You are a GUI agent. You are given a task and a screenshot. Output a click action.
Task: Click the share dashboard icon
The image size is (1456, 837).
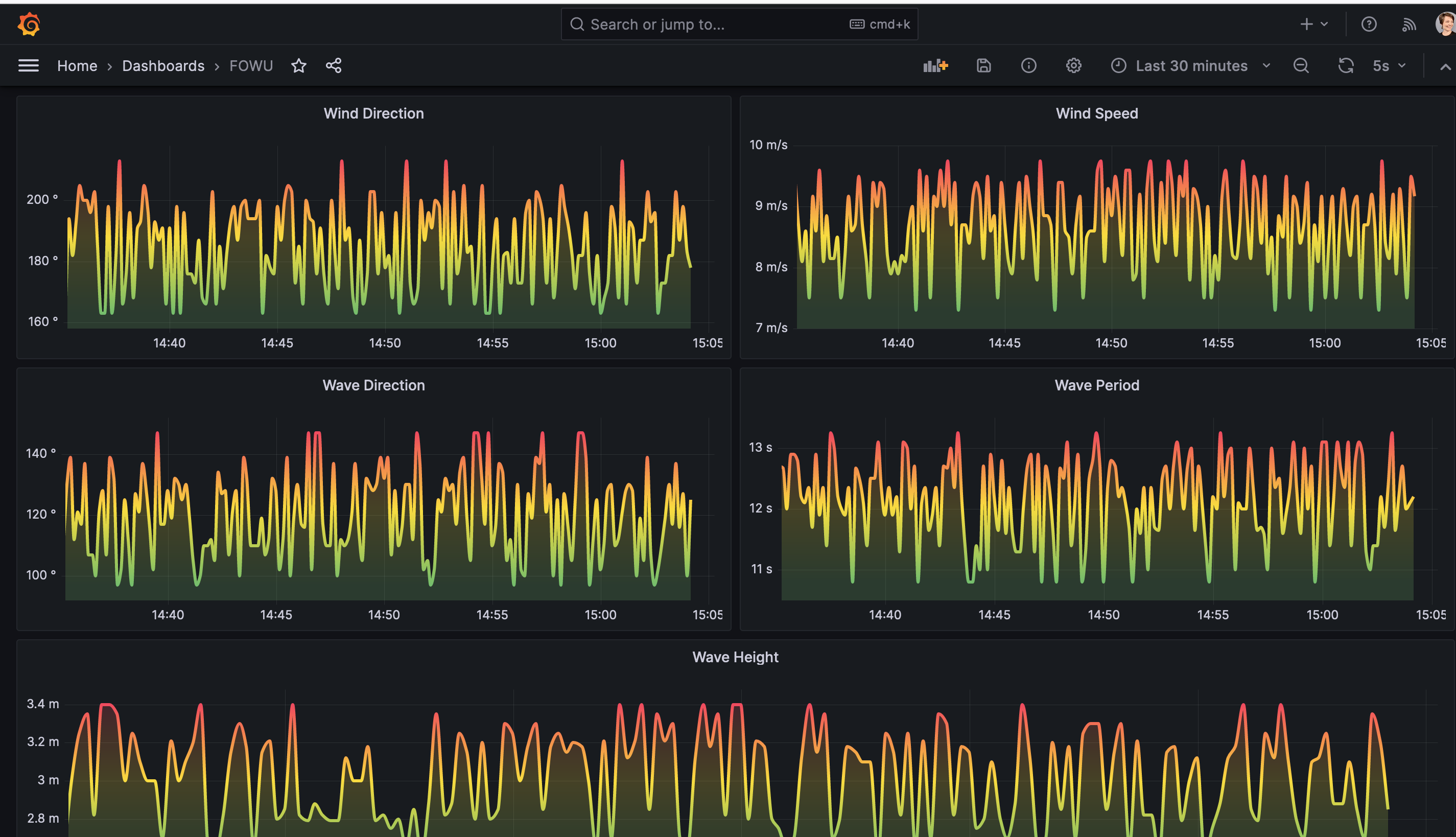pyautogui.click(x=333, y=65)
